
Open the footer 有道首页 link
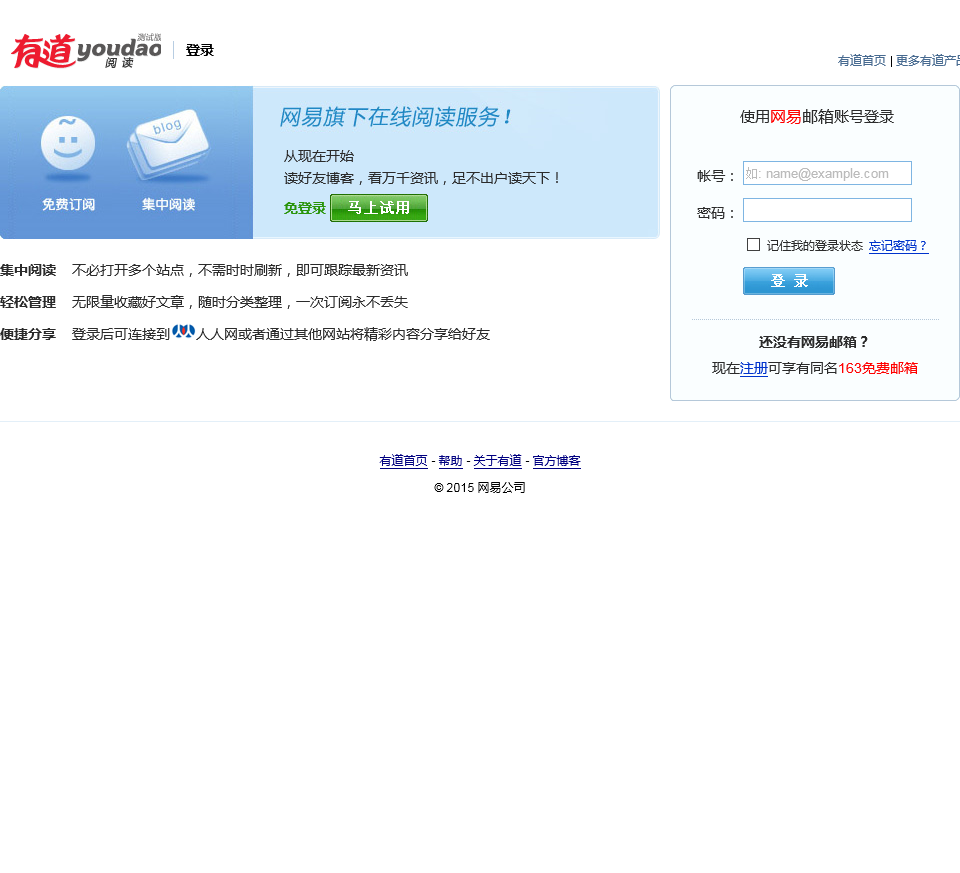(403, 461)
